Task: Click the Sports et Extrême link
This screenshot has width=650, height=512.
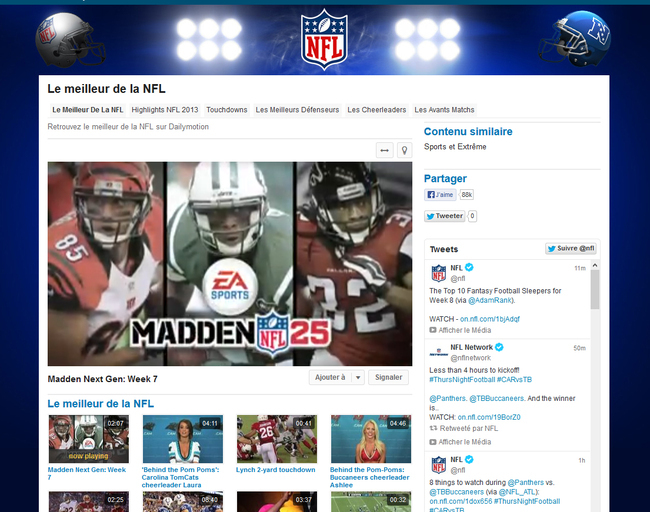Action: click(455, 147)
